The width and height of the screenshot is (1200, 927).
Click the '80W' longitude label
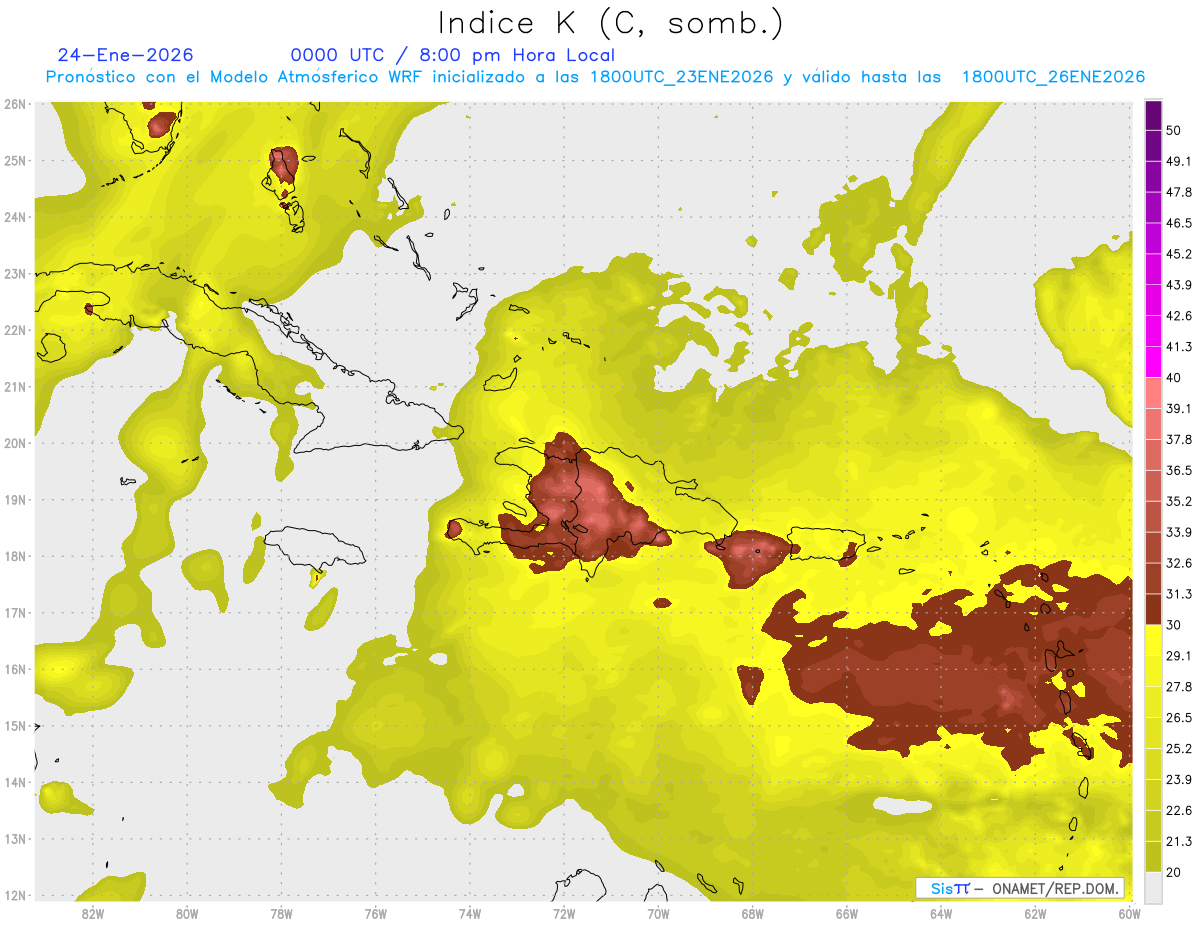click(186, 914)
